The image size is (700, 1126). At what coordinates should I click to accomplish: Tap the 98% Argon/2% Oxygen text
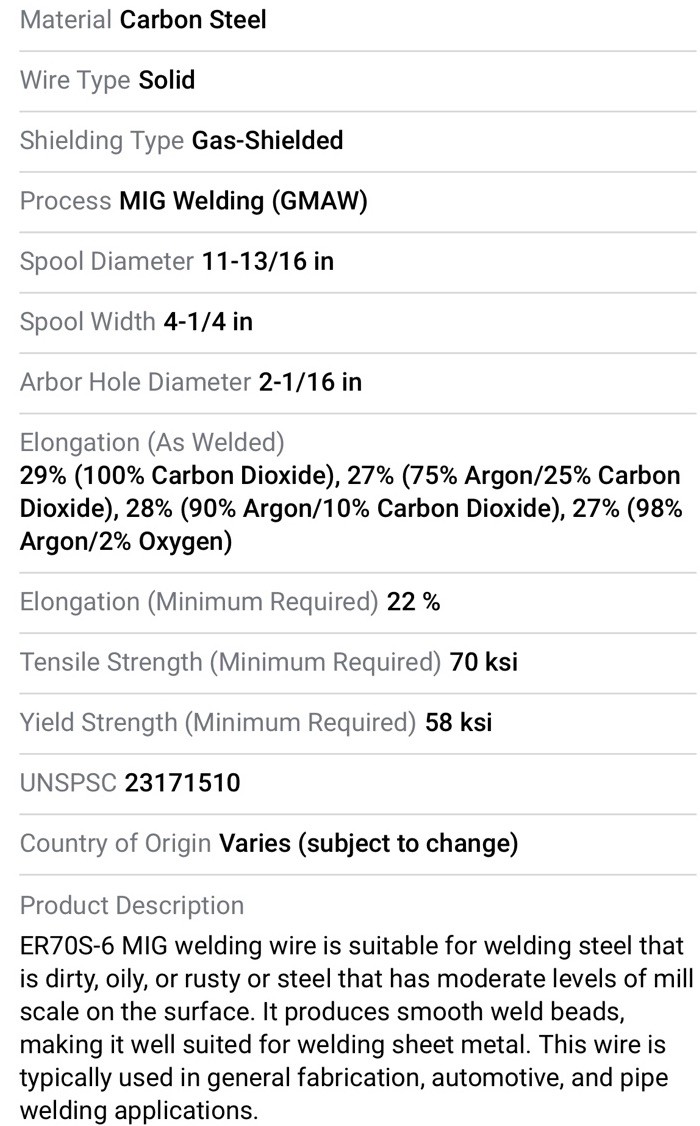point(351,525)
